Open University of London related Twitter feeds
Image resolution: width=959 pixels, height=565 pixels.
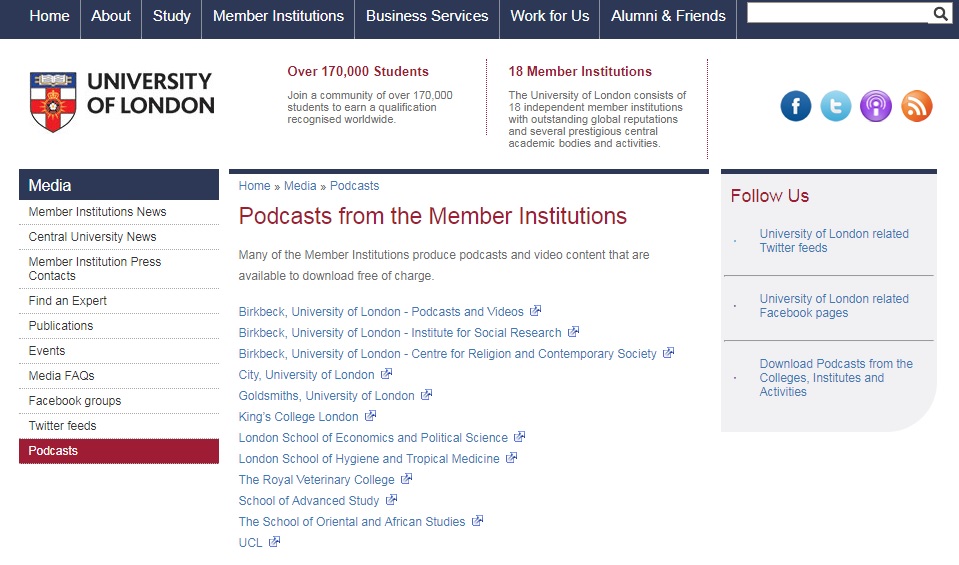pos(833,241)
